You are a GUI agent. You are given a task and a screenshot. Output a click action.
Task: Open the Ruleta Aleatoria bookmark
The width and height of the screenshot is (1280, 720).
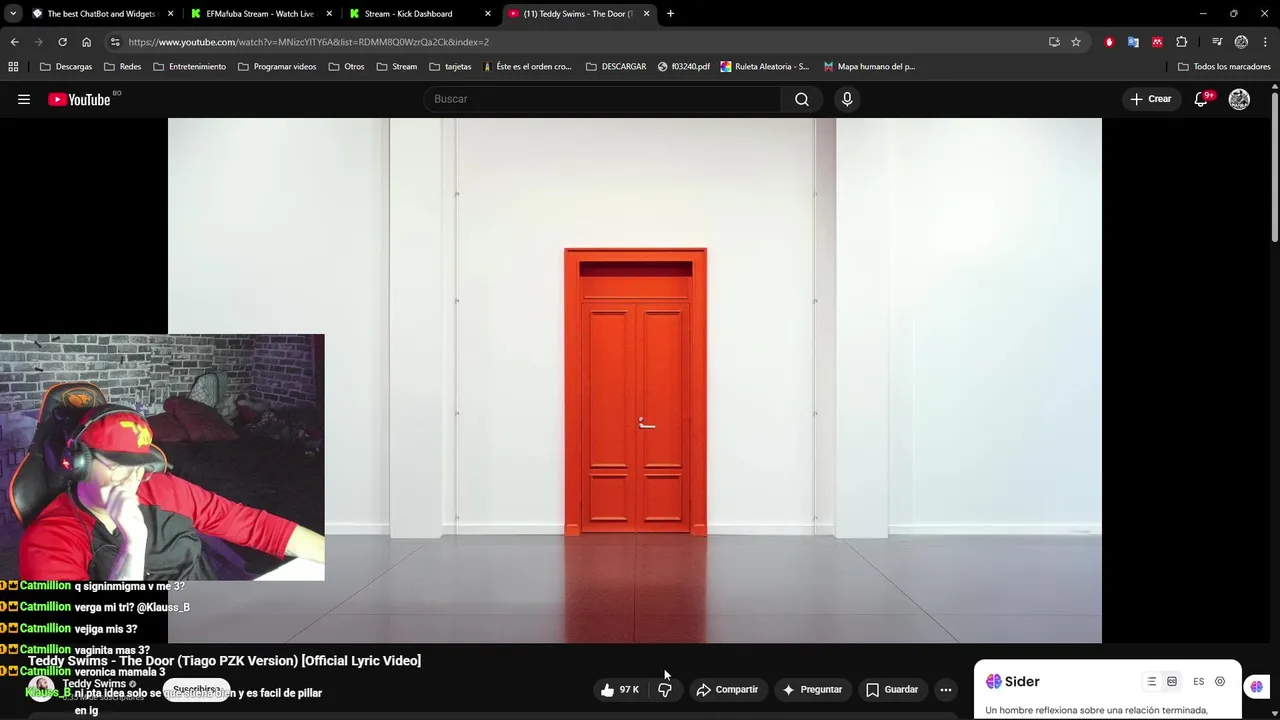(766, 67)
